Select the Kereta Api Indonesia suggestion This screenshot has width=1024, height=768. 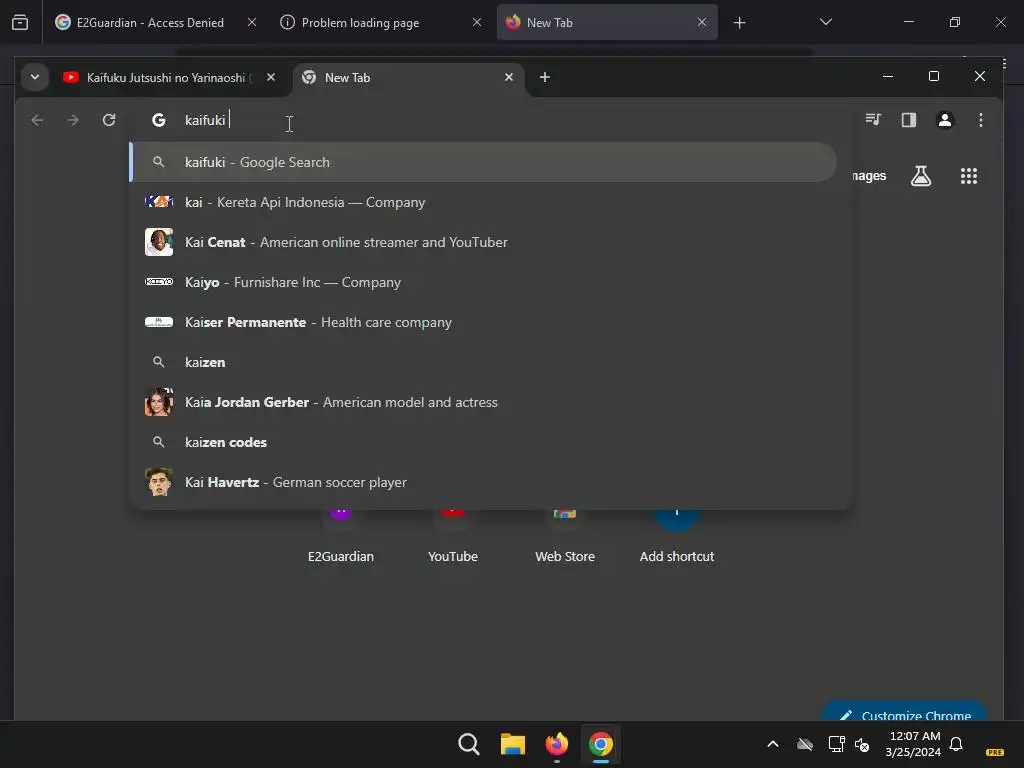483,202
